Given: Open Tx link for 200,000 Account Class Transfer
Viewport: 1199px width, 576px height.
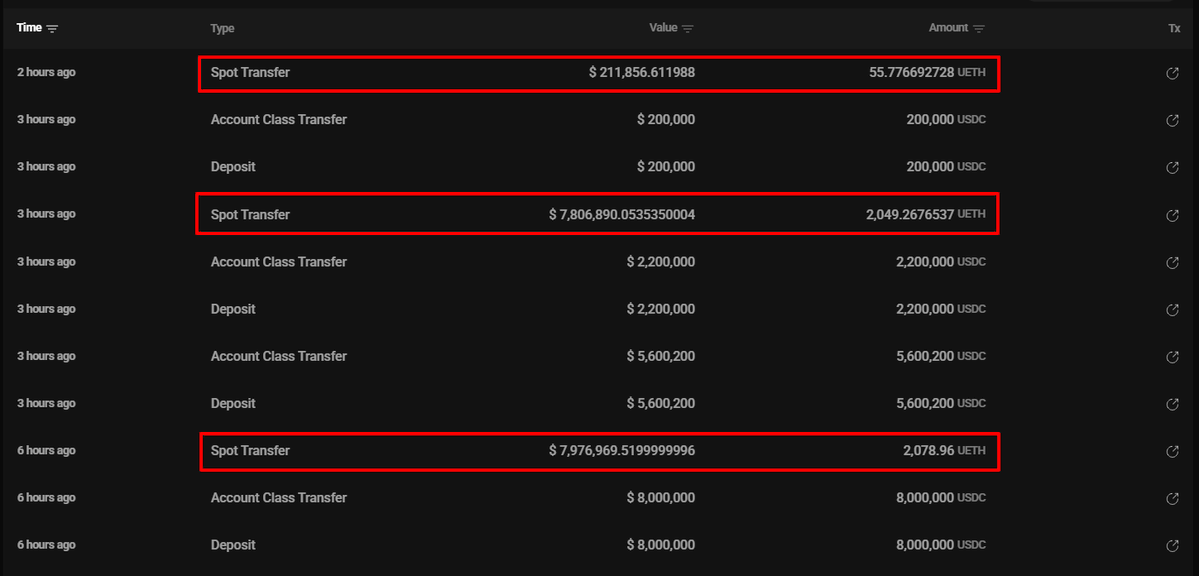Looking at the screenshot, I should click(x=1173, y=120).
